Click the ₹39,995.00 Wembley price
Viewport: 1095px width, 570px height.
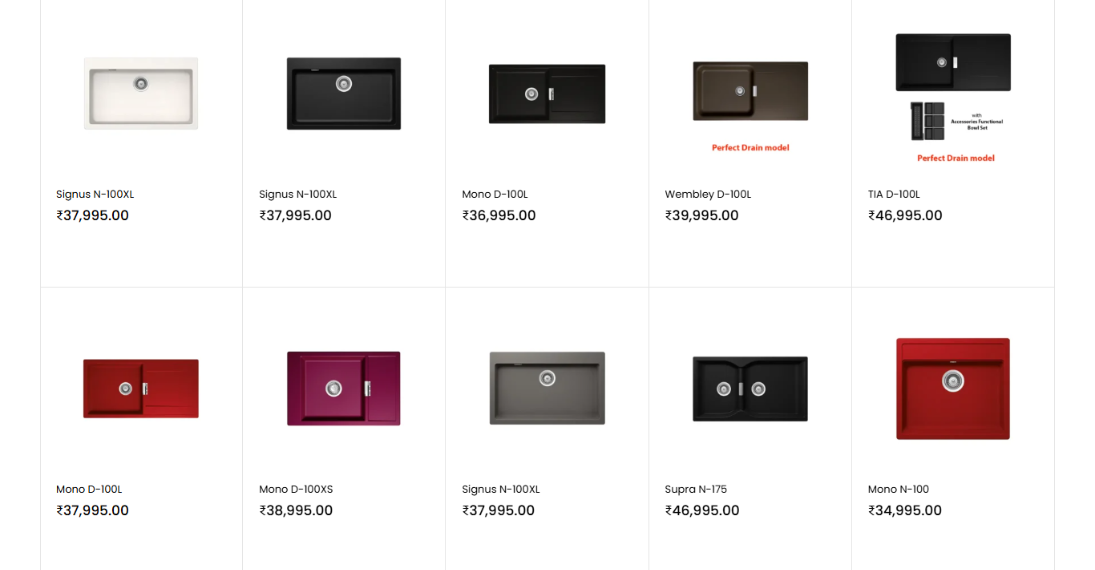click(702, 215)
